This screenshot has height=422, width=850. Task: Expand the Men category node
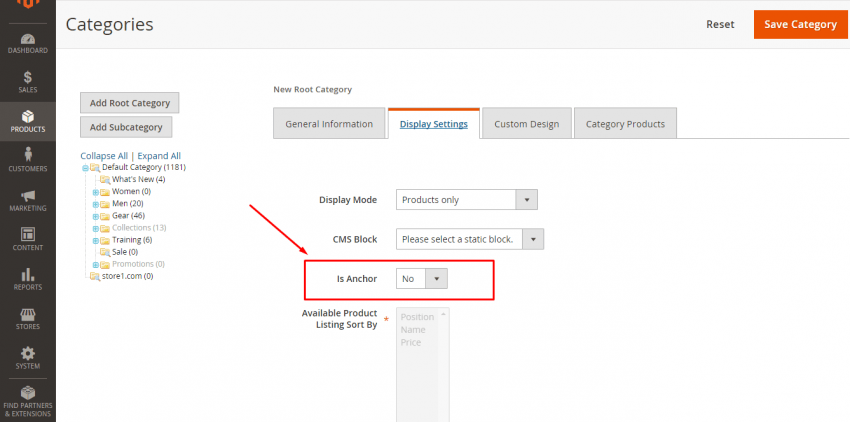(x=95, y=204)
